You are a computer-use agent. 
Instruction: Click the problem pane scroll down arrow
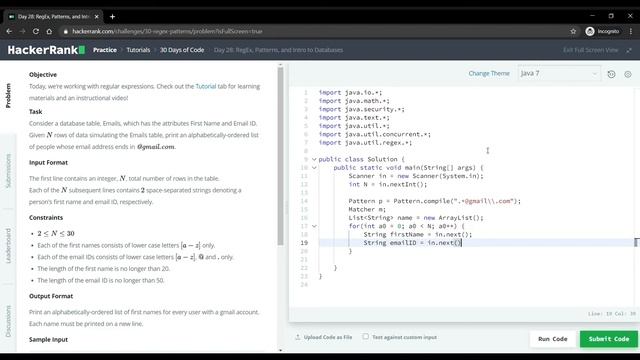tap(280, 350)
